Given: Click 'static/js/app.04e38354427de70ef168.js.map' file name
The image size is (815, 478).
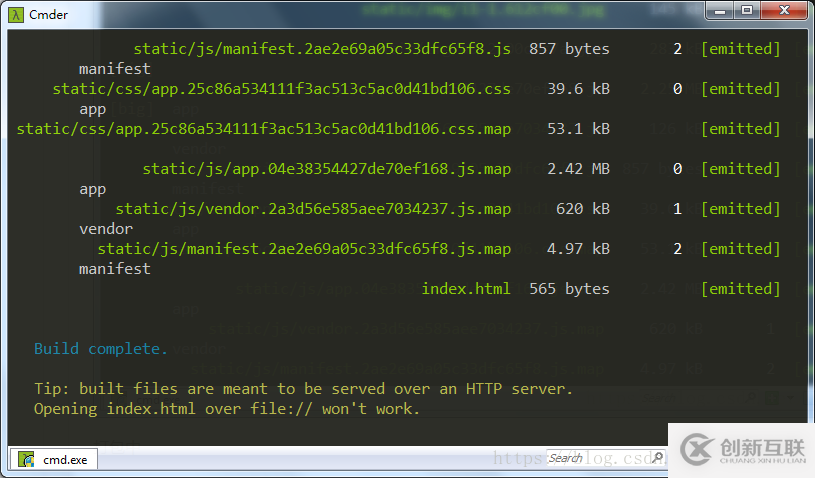Looking at the screenshot, I should (326, 169).
